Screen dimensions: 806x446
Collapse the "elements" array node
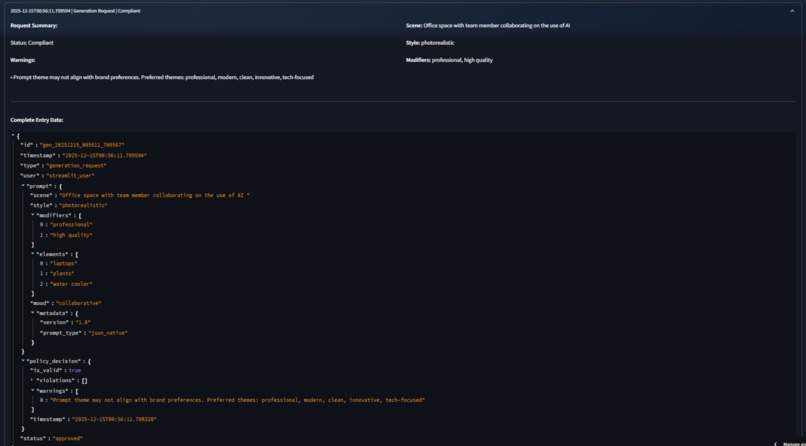32,254
